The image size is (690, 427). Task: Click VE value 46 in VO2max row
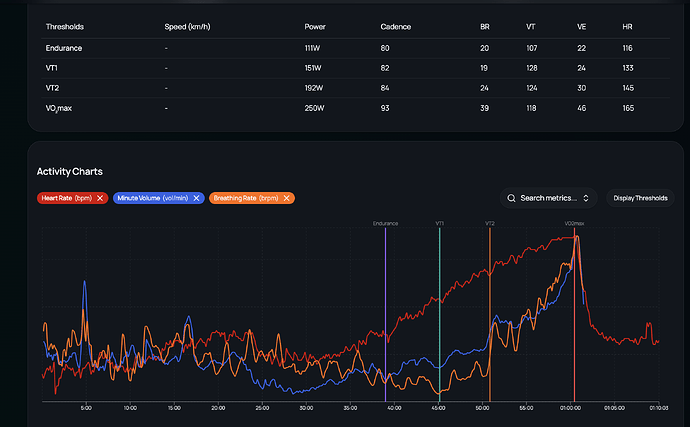(581, 108)
